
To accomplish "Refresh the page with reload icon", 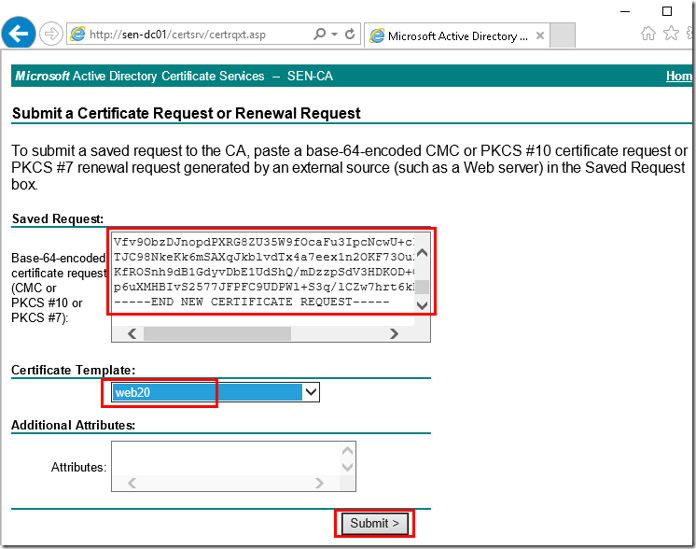I will 350,34.
